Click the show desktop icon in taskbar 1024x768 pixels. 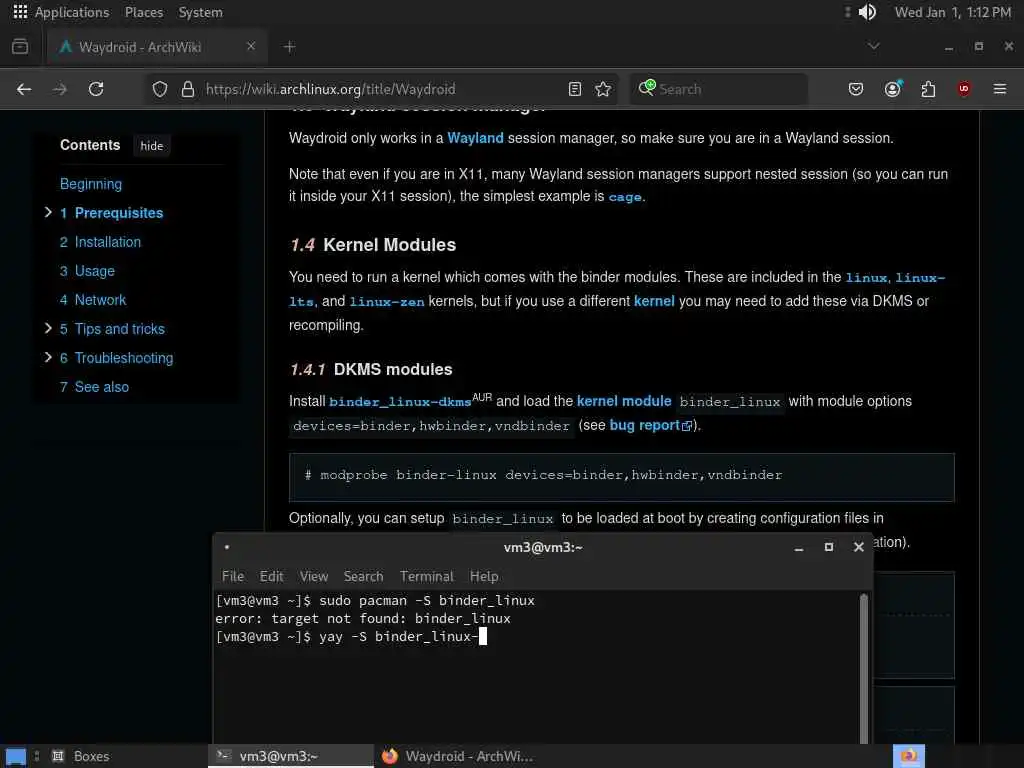(x=16, y=756)
